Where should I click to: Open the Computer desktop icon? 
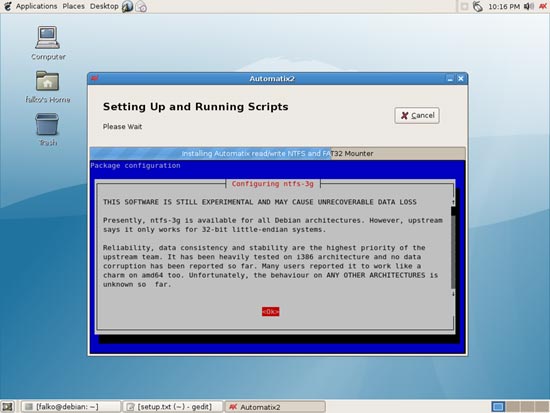click(x=48, y=43)
